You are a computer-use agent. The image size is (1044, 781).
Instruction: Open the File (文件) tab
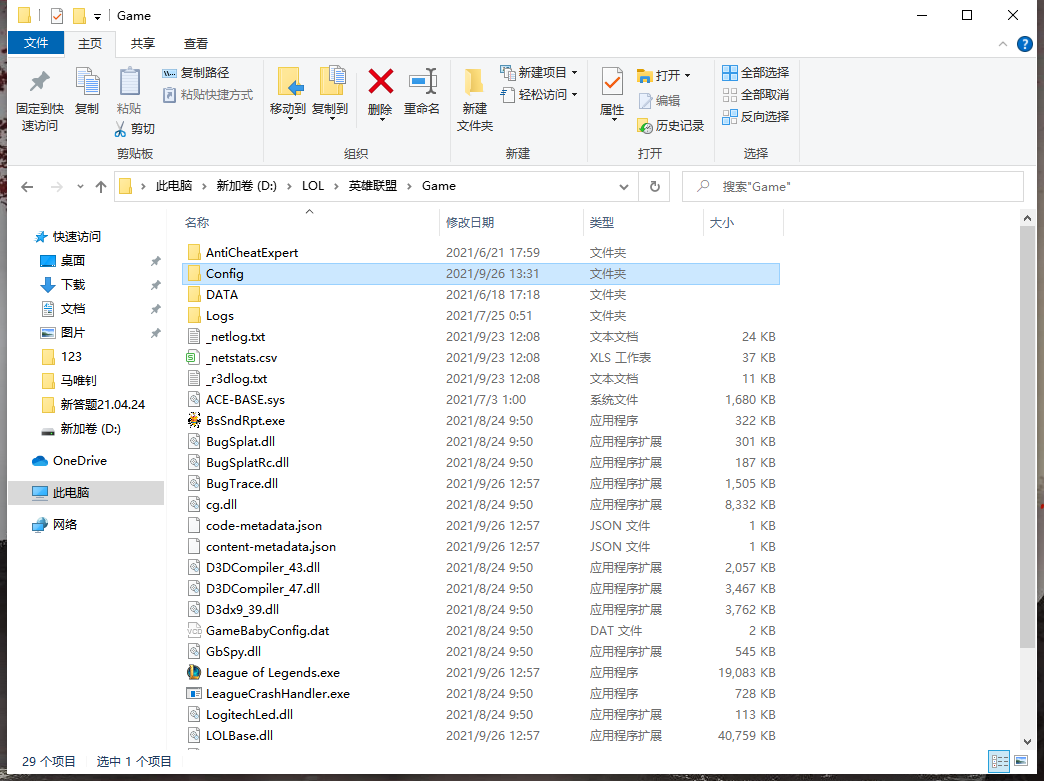(x=36, y=43)
